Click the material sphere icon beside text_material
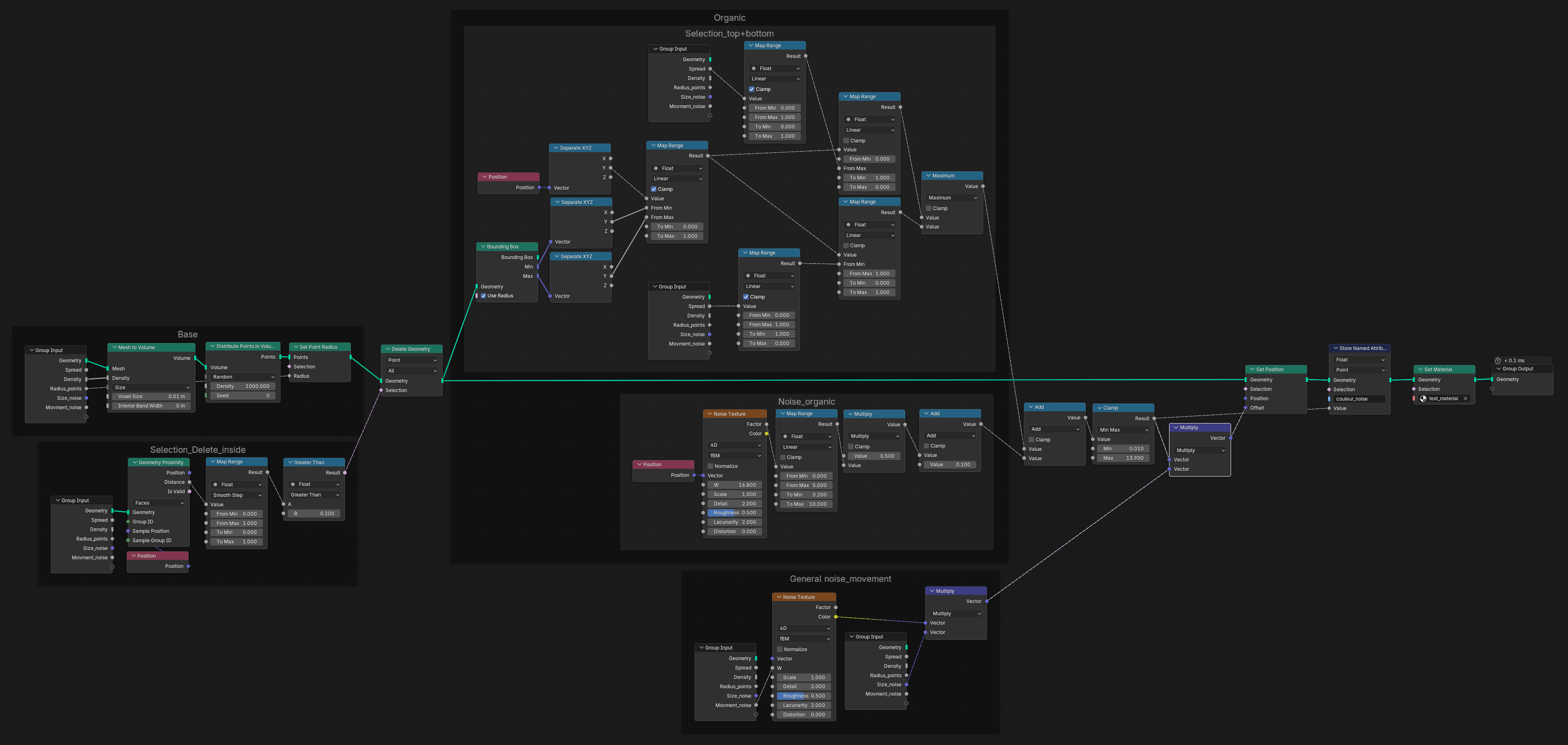The height and width of the screenshot is (745, 1568). pyautogui.click(x=1423, y=399)
